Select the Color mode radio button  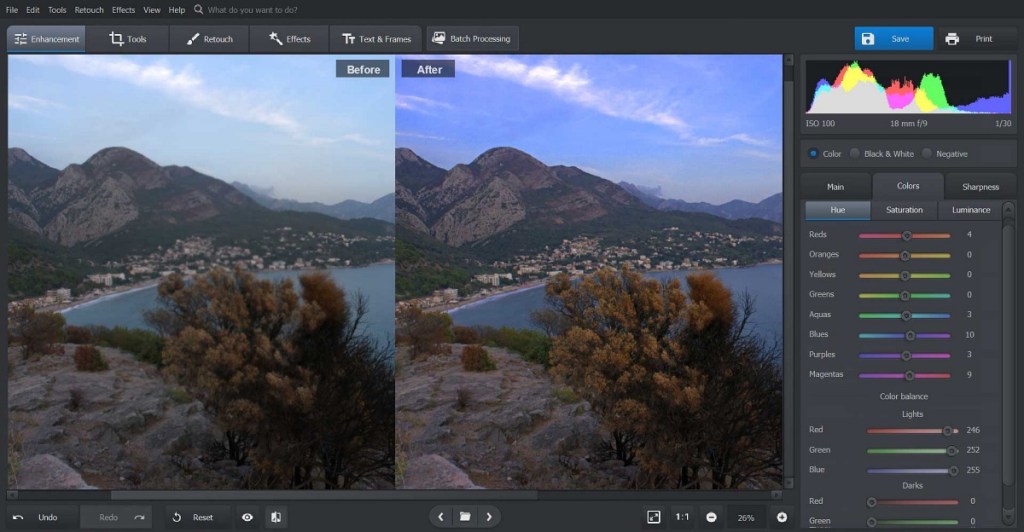pos(813,154)
